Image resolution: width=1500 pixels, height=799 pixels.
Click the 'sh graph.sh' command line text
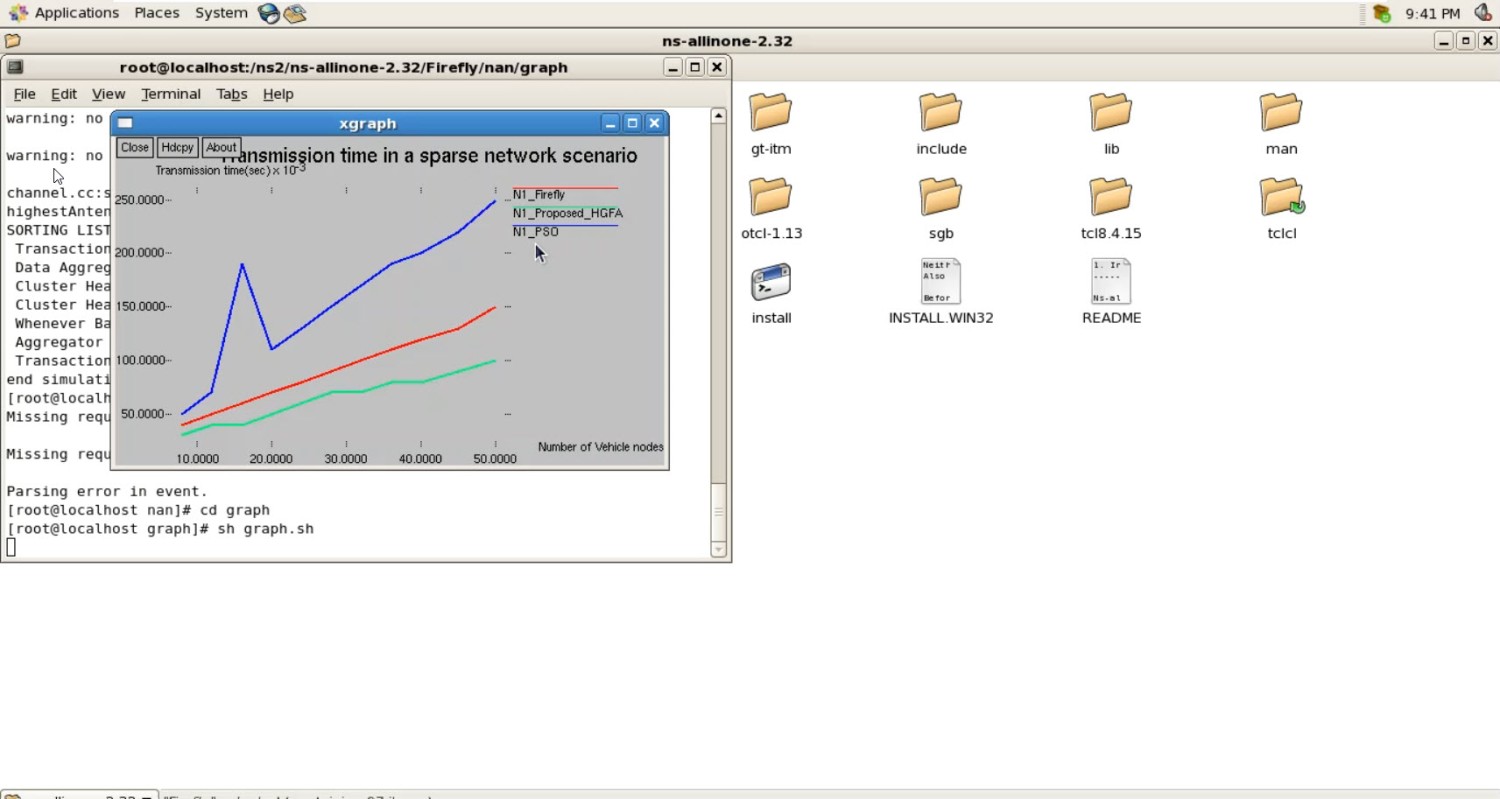point(265,529)
